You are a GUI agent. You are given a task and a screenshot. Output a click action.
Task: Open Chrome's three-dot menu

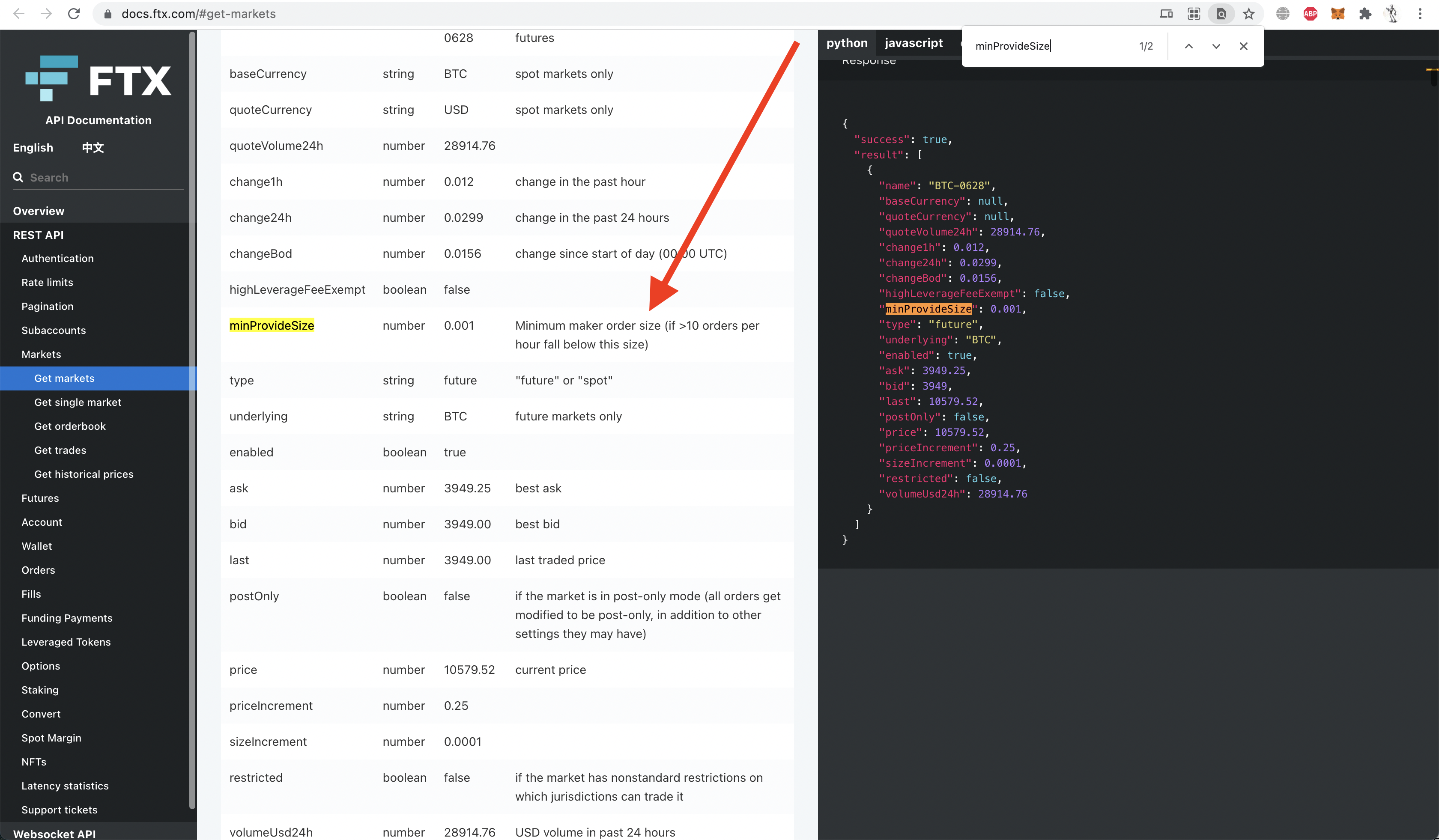[1420, 14]
